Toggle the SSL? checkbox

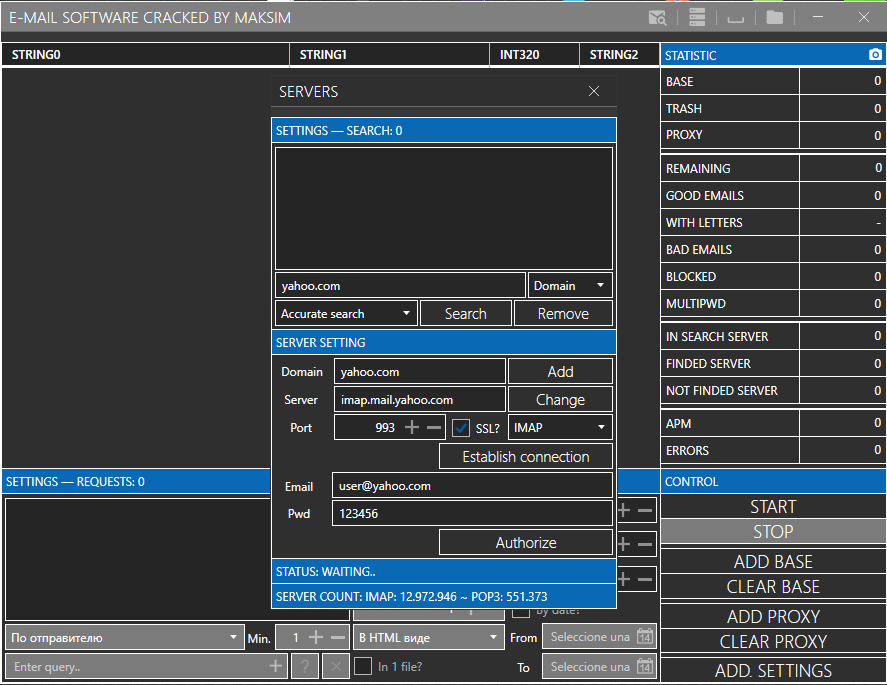coord(460,428)
